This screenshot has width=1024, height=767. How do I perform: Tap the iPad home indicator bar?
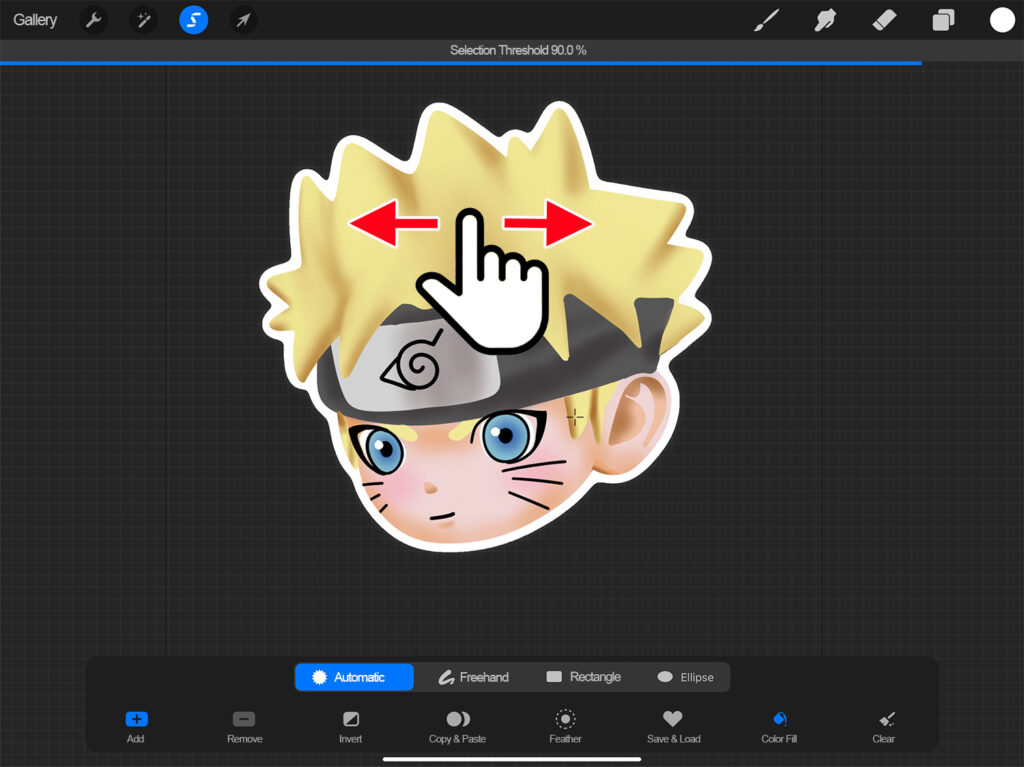click(511, 759)
